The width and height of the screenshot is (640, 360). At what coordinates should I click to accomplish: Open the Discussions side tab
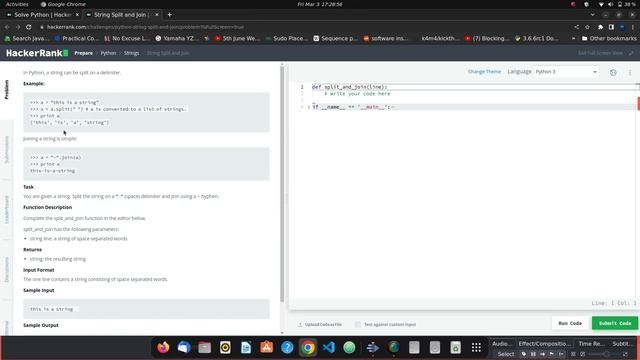pos(7,270)
